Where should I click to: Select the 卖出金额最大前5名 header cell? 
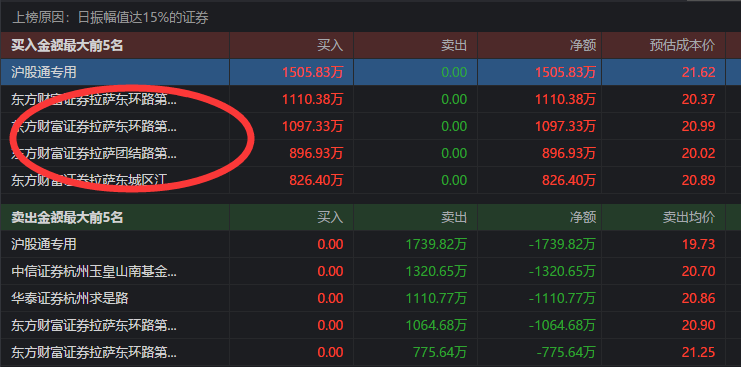115,217
